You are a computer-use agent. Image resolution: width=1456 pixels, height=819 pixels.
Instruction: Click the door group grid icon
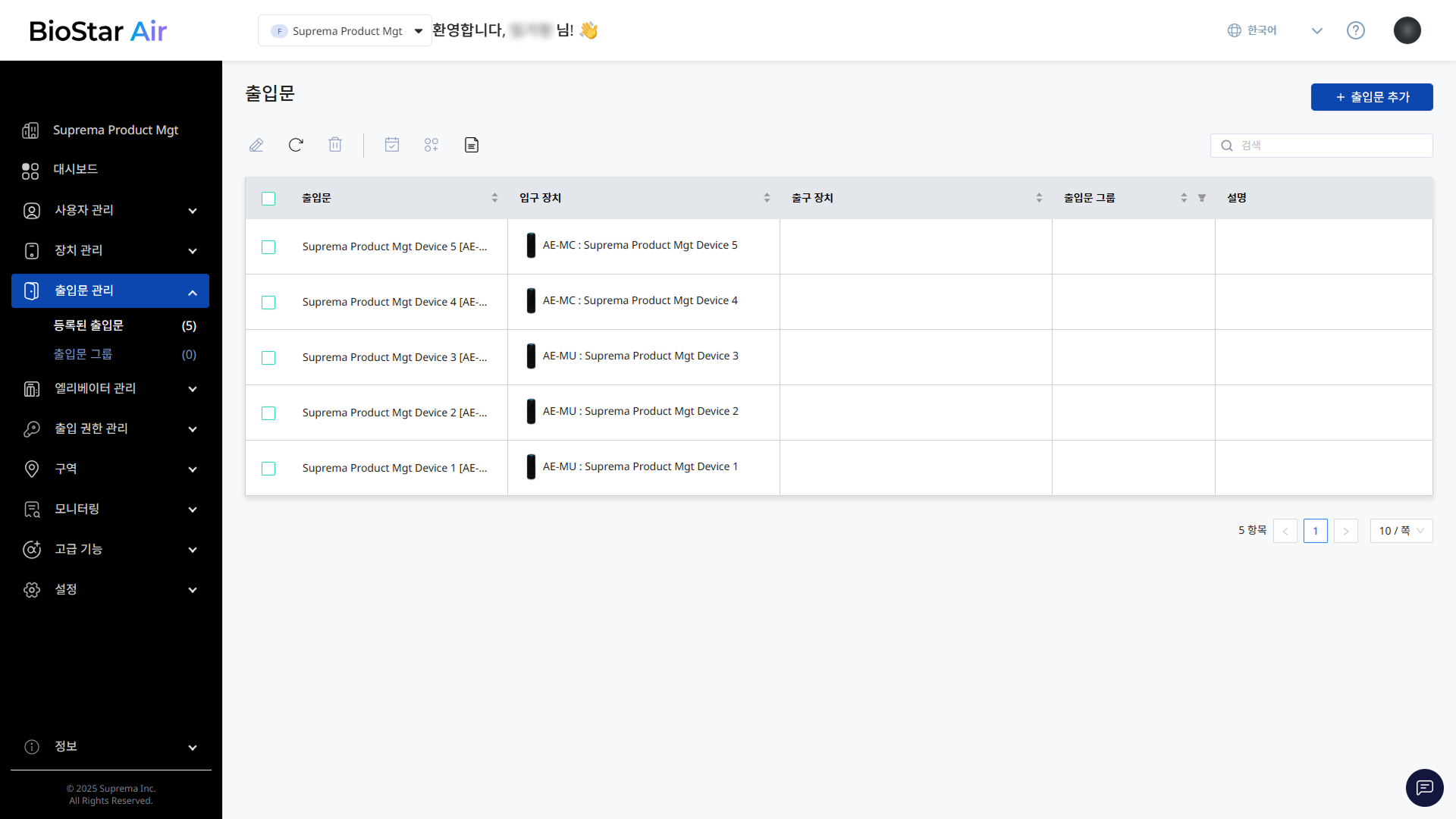tap(431, 145)
